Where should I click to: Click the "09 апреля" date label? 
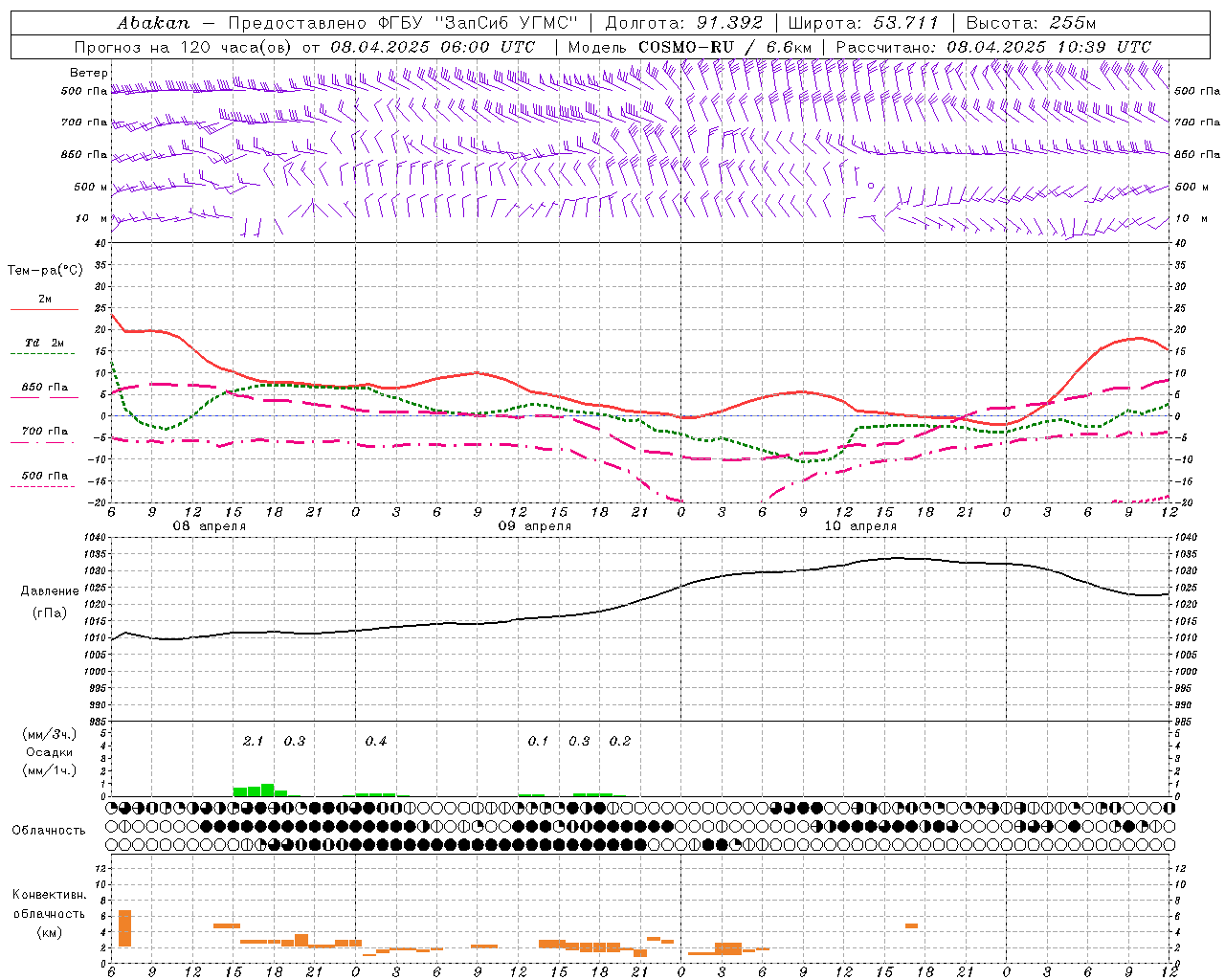pos(535,526)
